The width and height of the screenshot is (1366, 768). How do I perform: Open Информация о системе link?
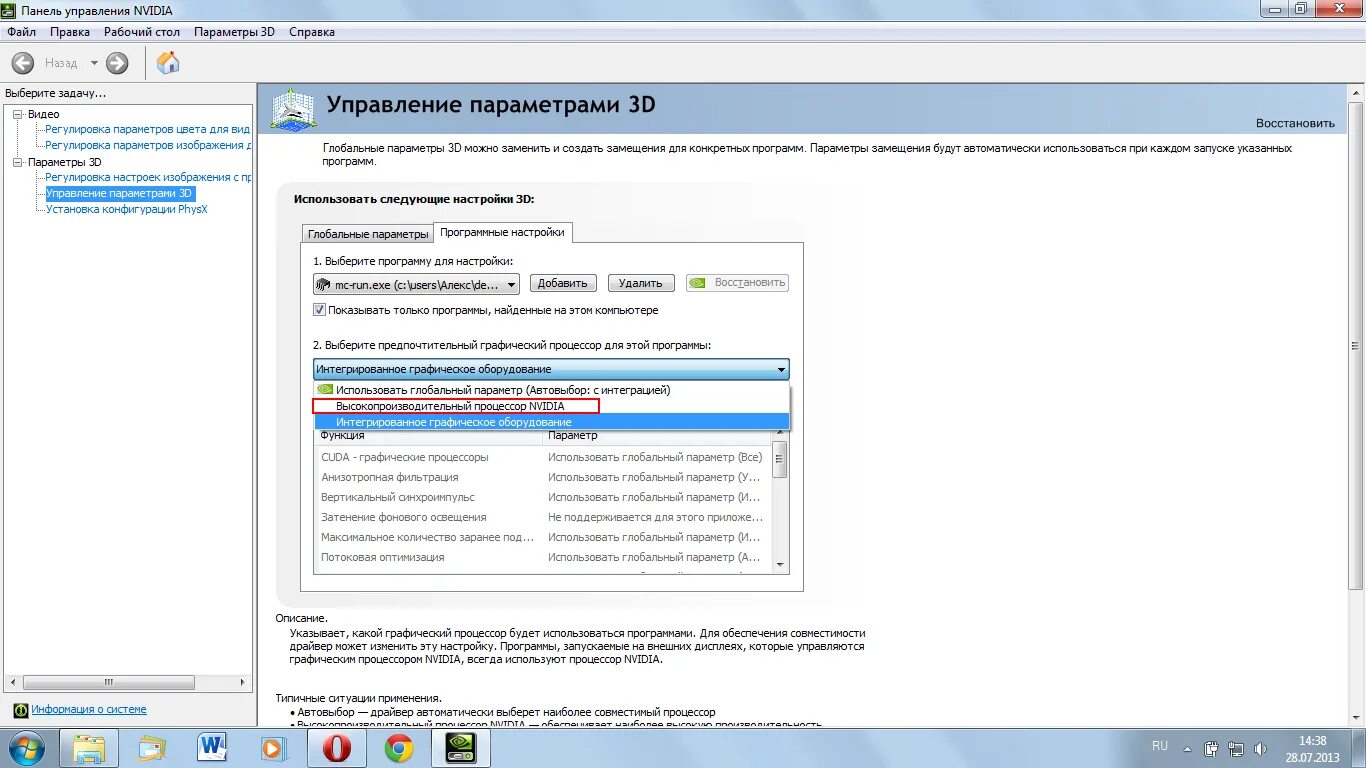click(89, 709)
